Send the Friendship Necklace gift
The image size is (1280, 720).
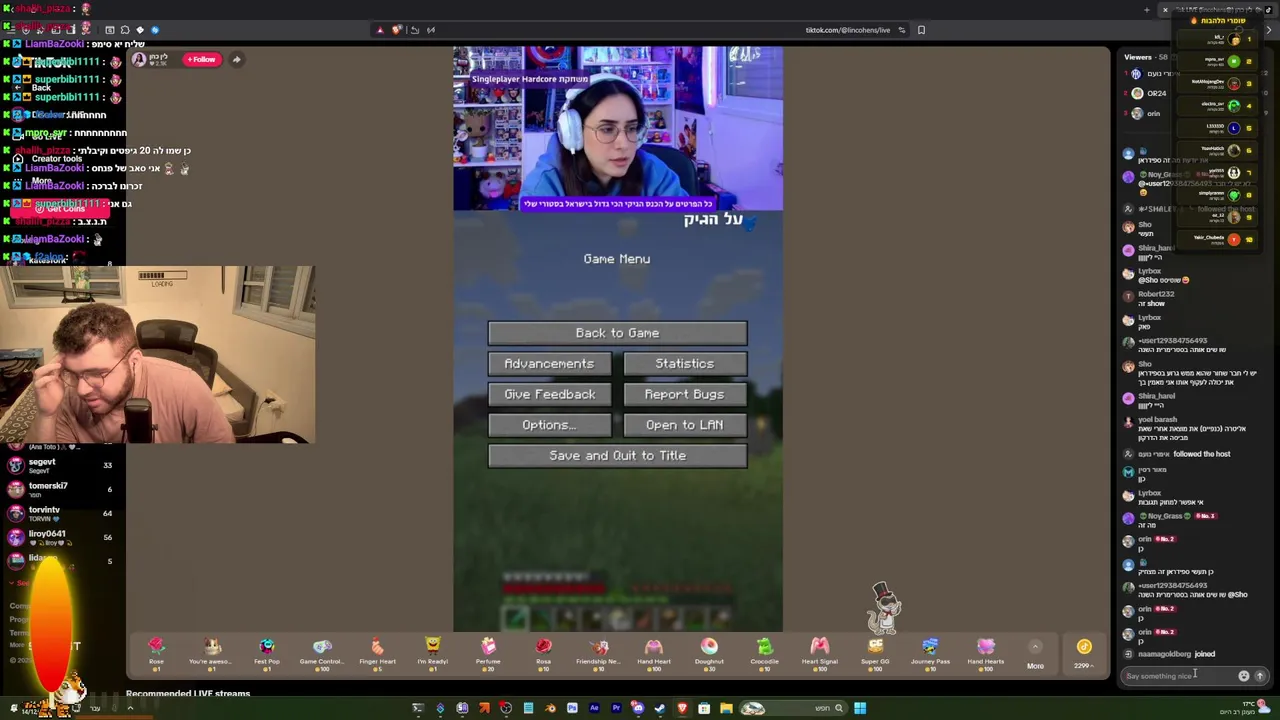(598, 652)
